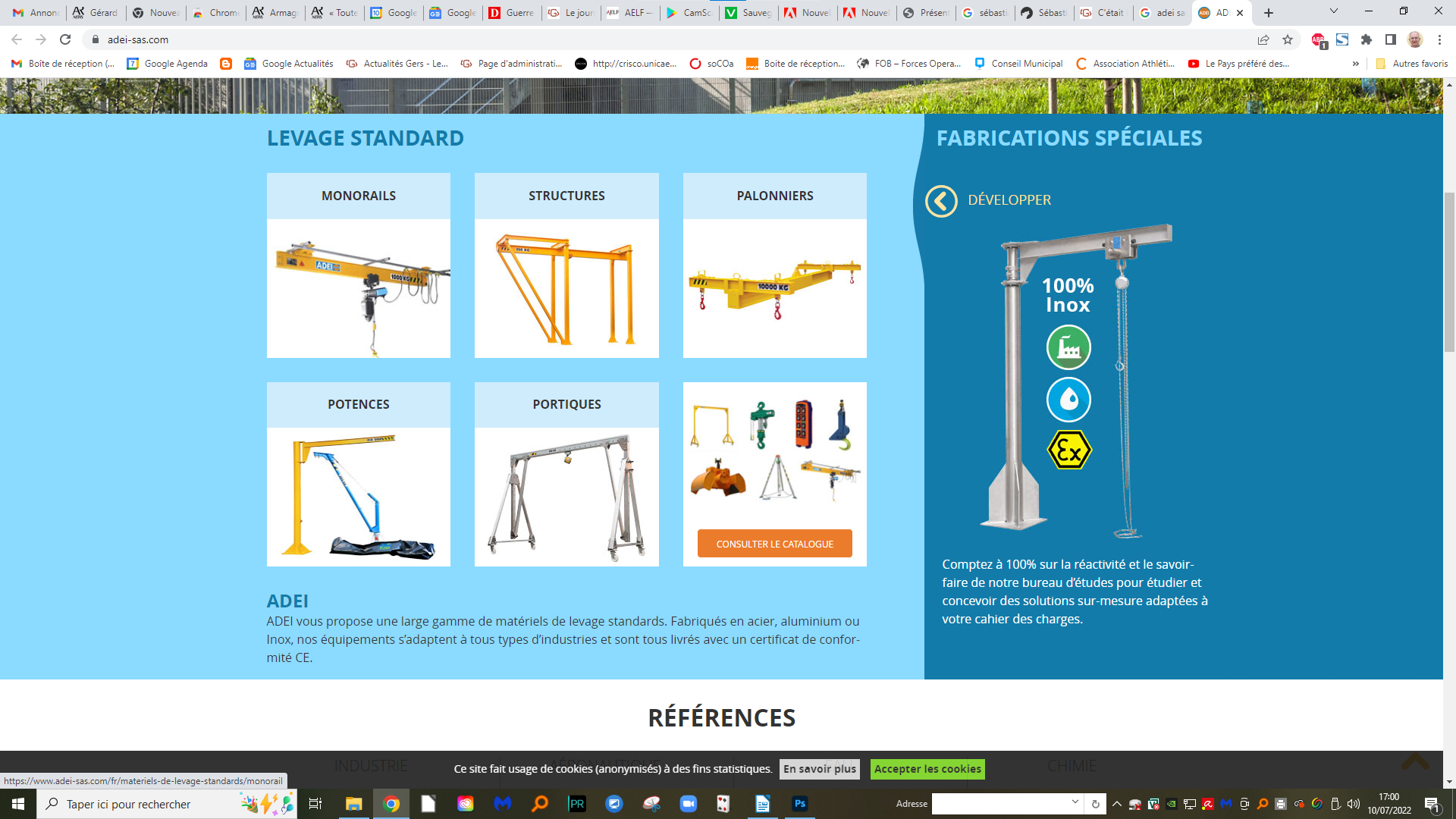The height and width of the screenshot is (819, 1456).
Task: Open the Google Agenda bookmark
Action: point(168,64)
